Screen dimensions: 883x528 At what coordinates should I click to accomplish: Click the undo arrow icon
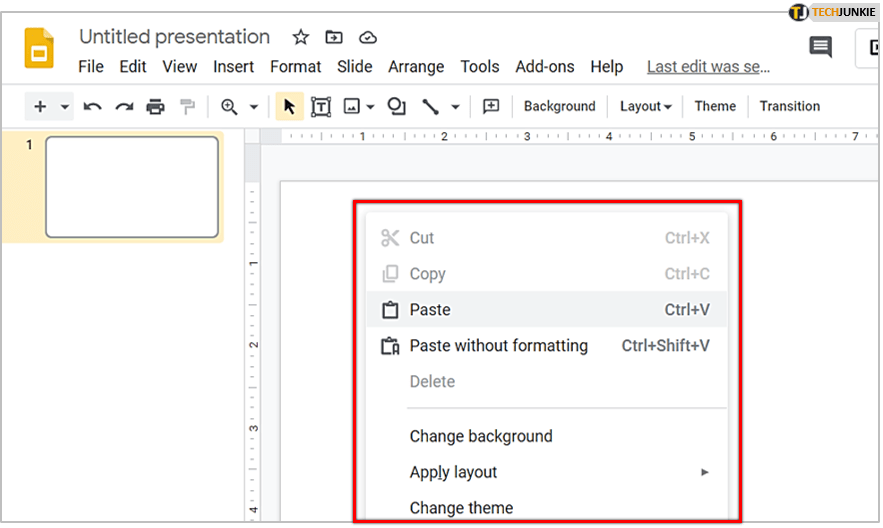coord(93,107)
